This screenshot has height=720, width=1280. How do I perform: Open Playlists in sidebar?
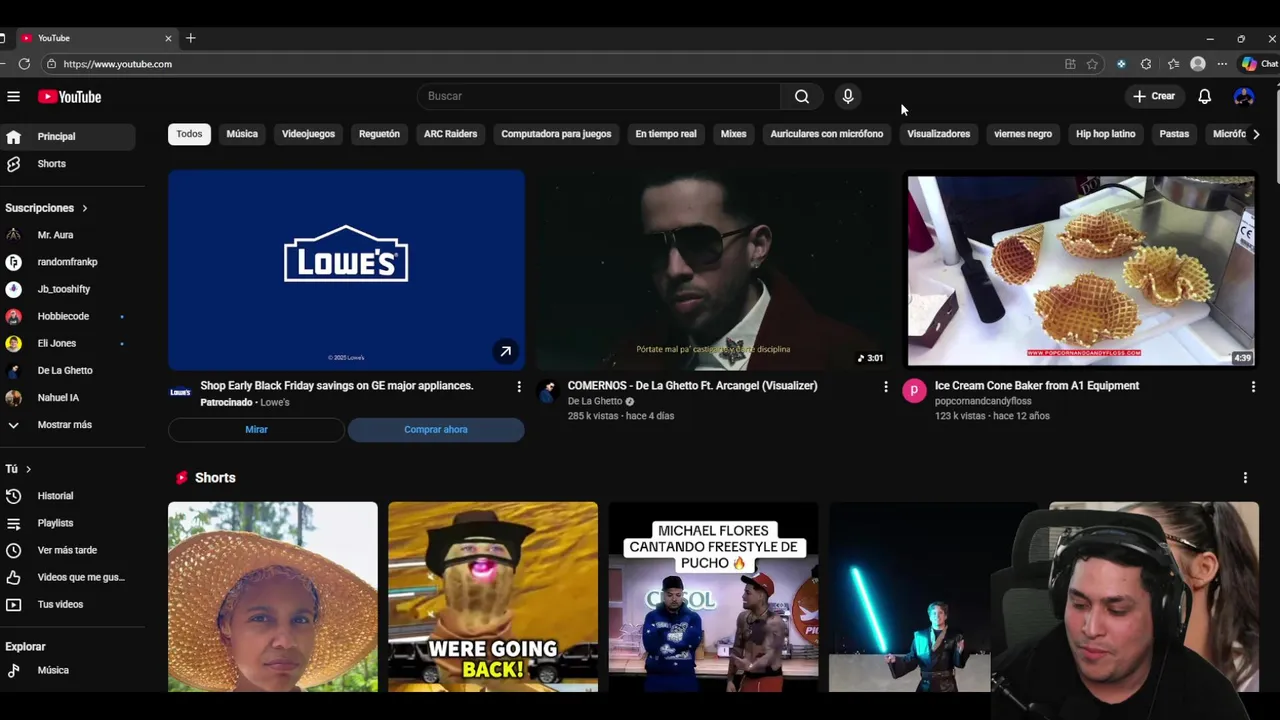tap(67, 523)
